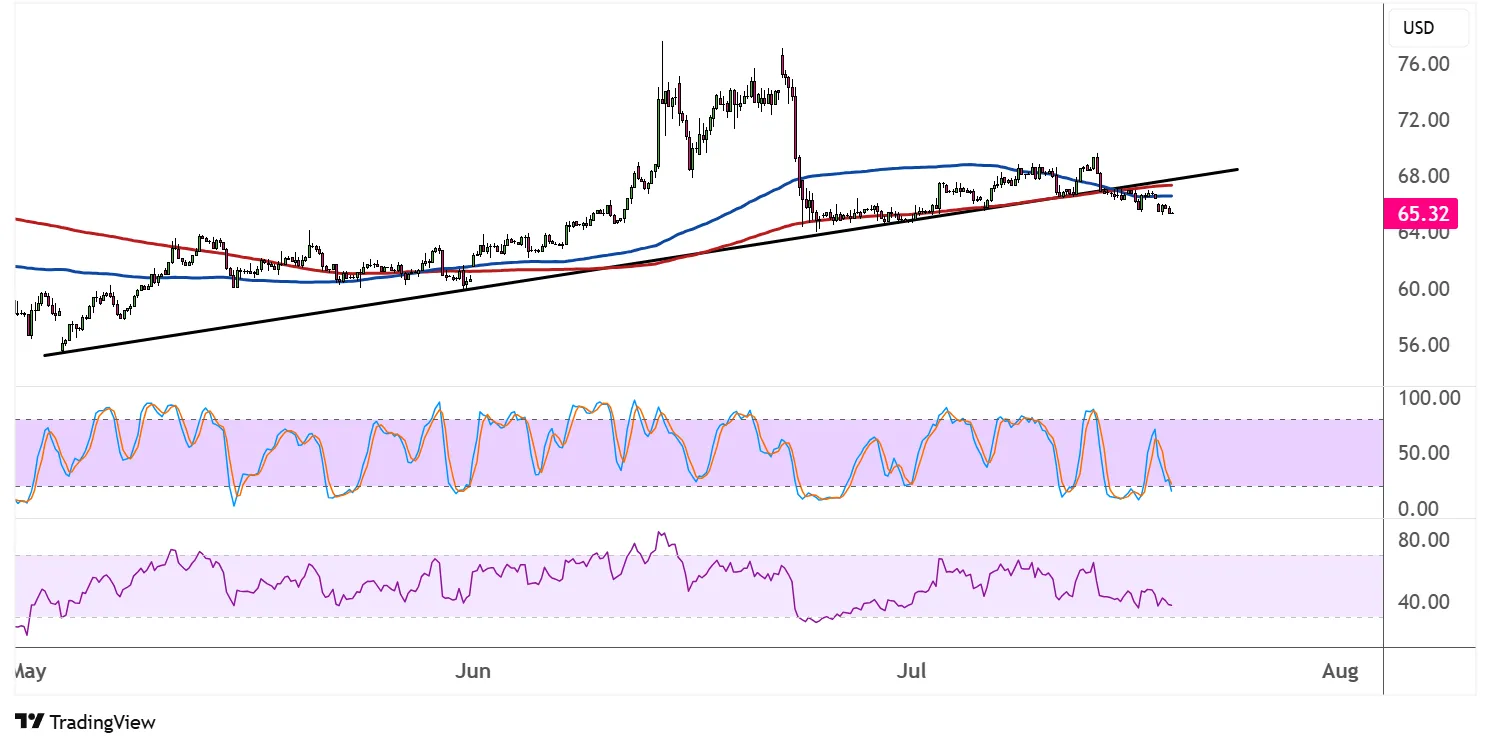Click the 0.00 stochastic scale label

(x=1420, y=509)
